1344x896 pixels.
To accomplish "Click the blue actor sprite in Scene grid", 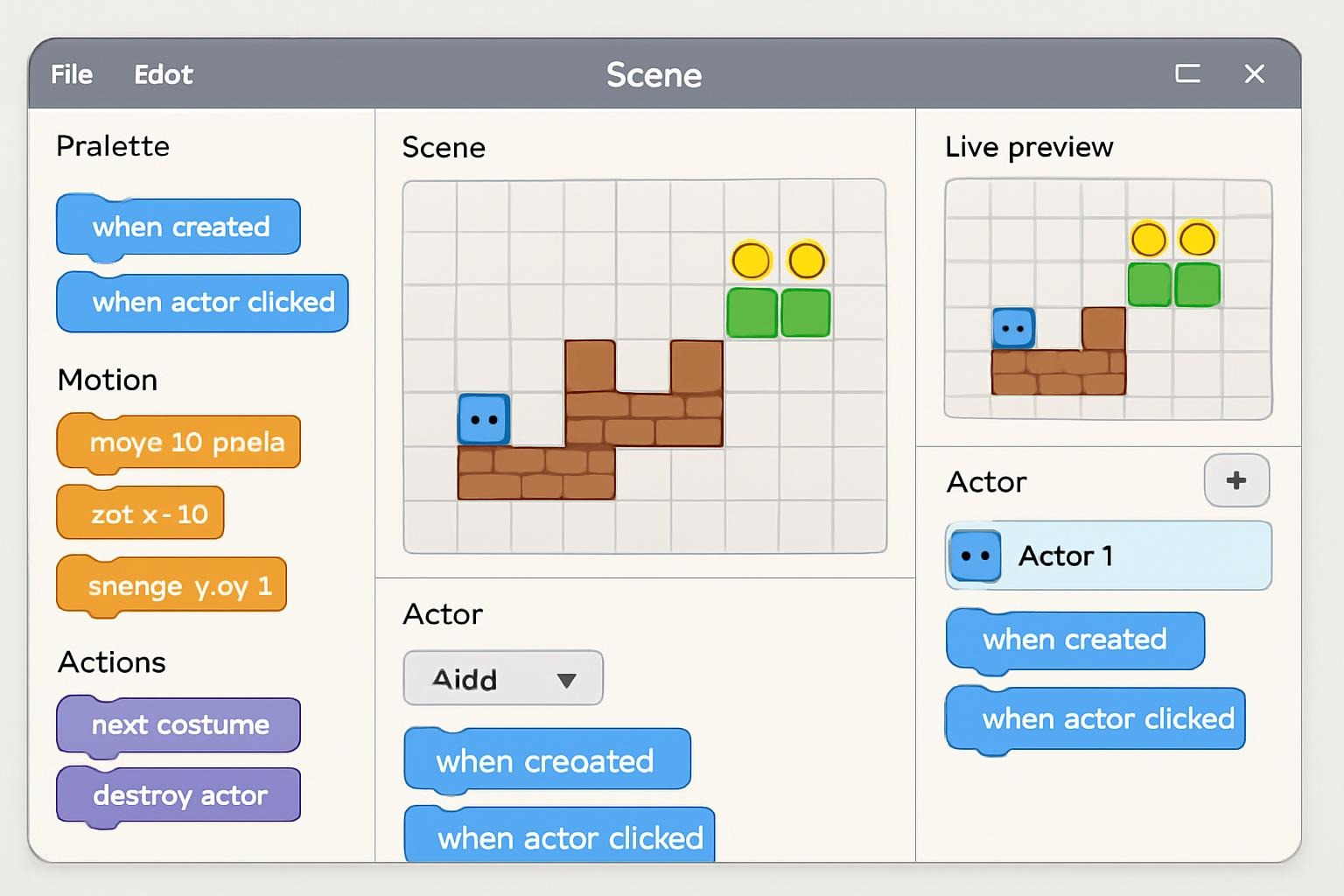I will point(484,419).
